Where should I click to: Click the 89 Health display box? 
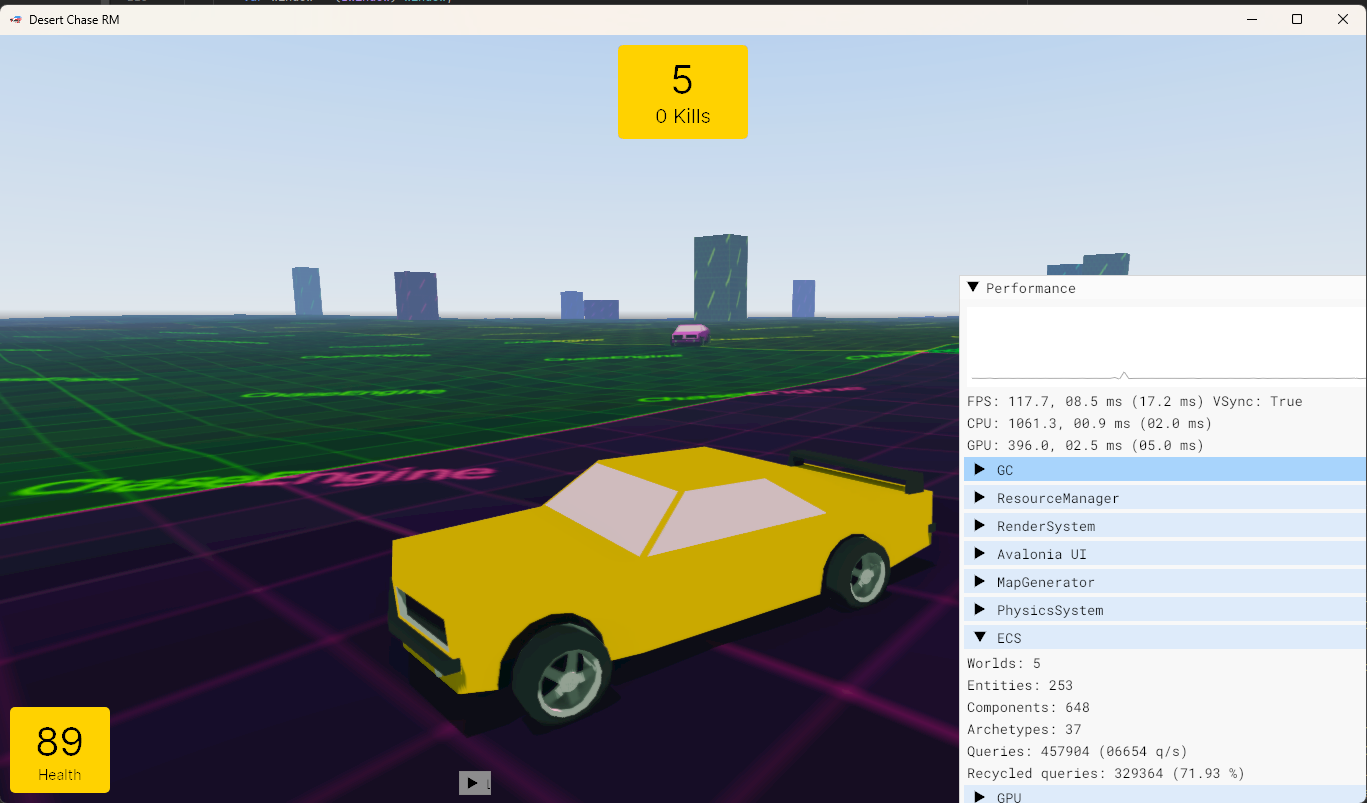click(x=59, y=749)
